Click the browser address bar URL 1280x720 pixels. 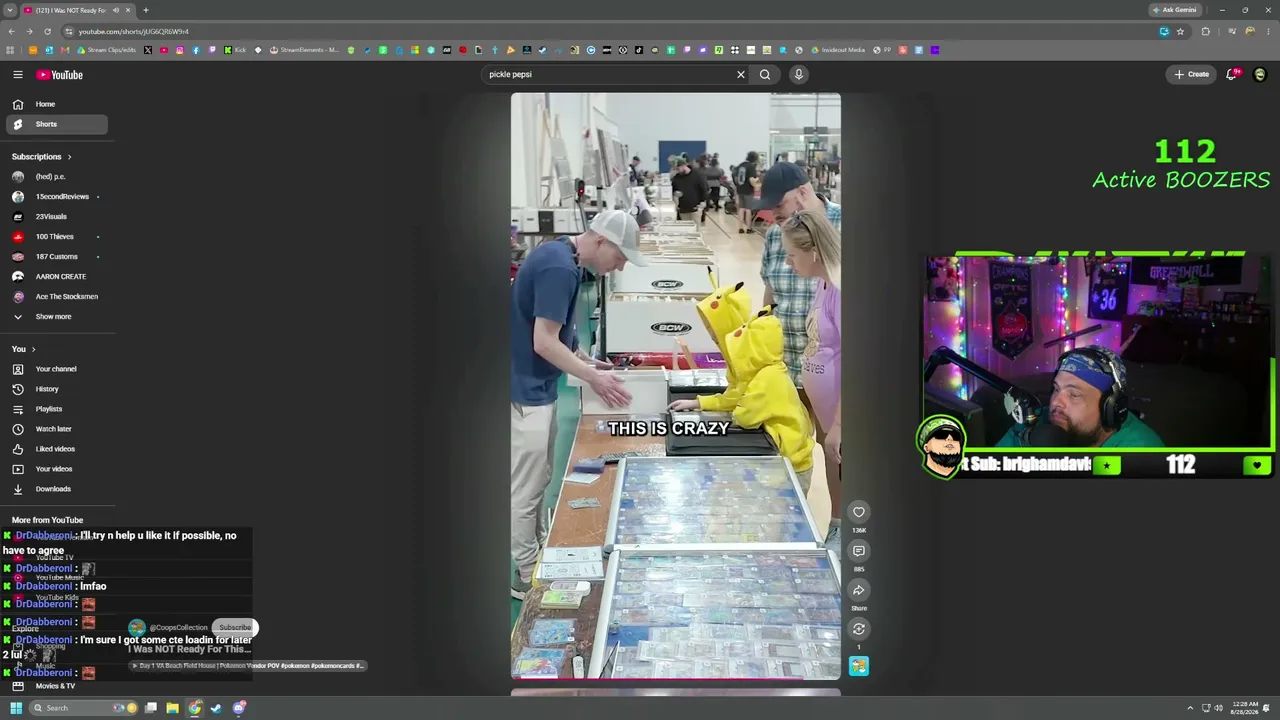coord(134,31)
